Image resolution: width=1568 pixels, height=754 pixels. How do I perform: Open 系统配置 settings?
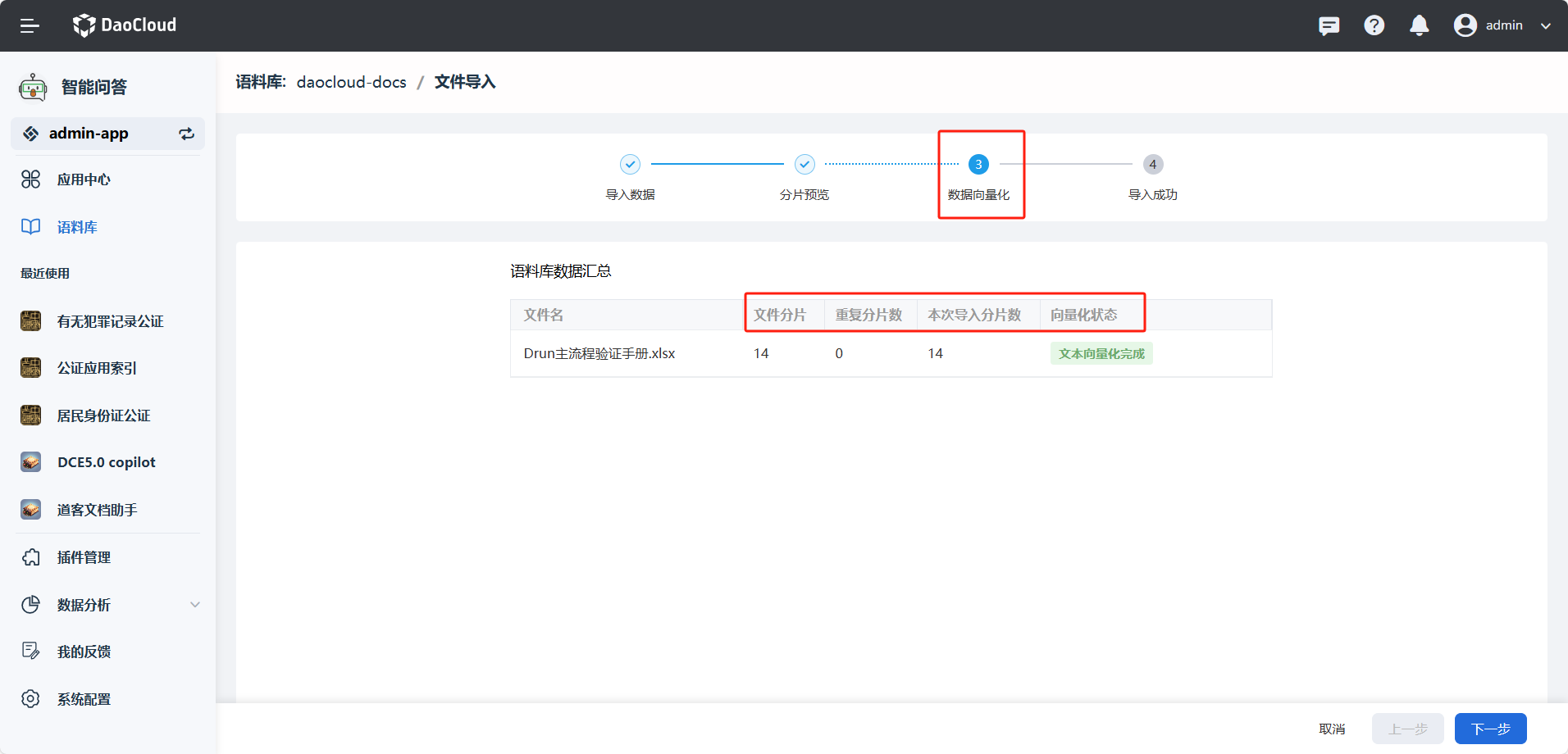(84, 699)
